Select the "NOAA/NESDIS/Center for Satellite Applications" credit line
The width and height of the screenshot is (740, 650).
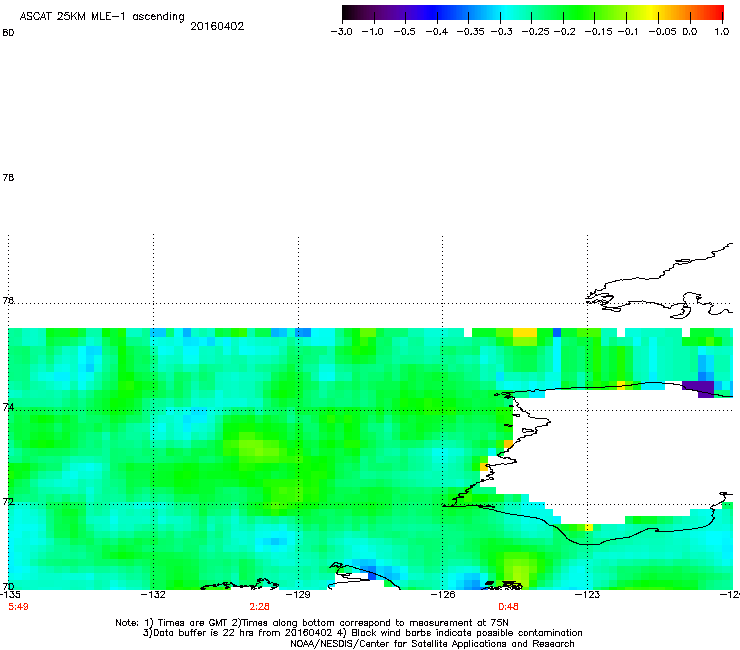pos(432,644)
